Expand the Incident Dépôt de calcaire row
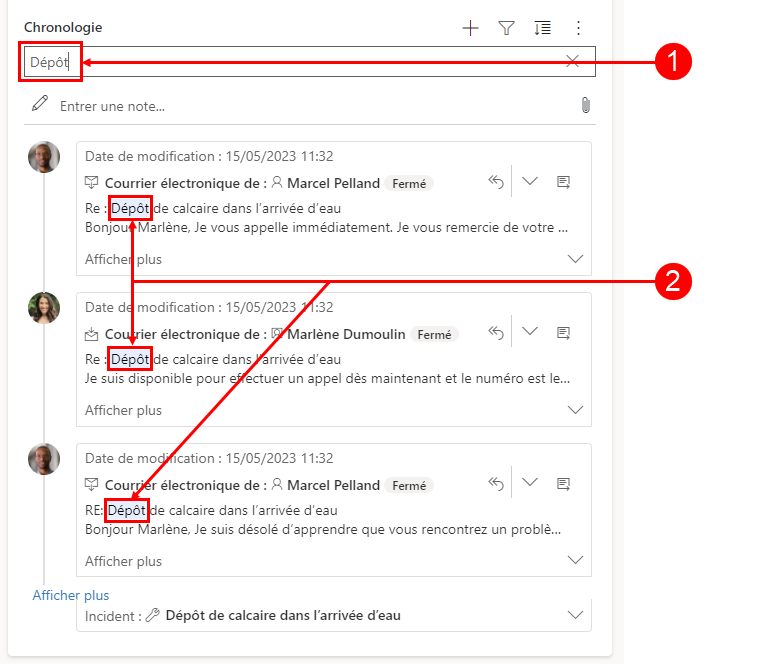Screen dimensions: 769x664 click(x=575, y=615)
